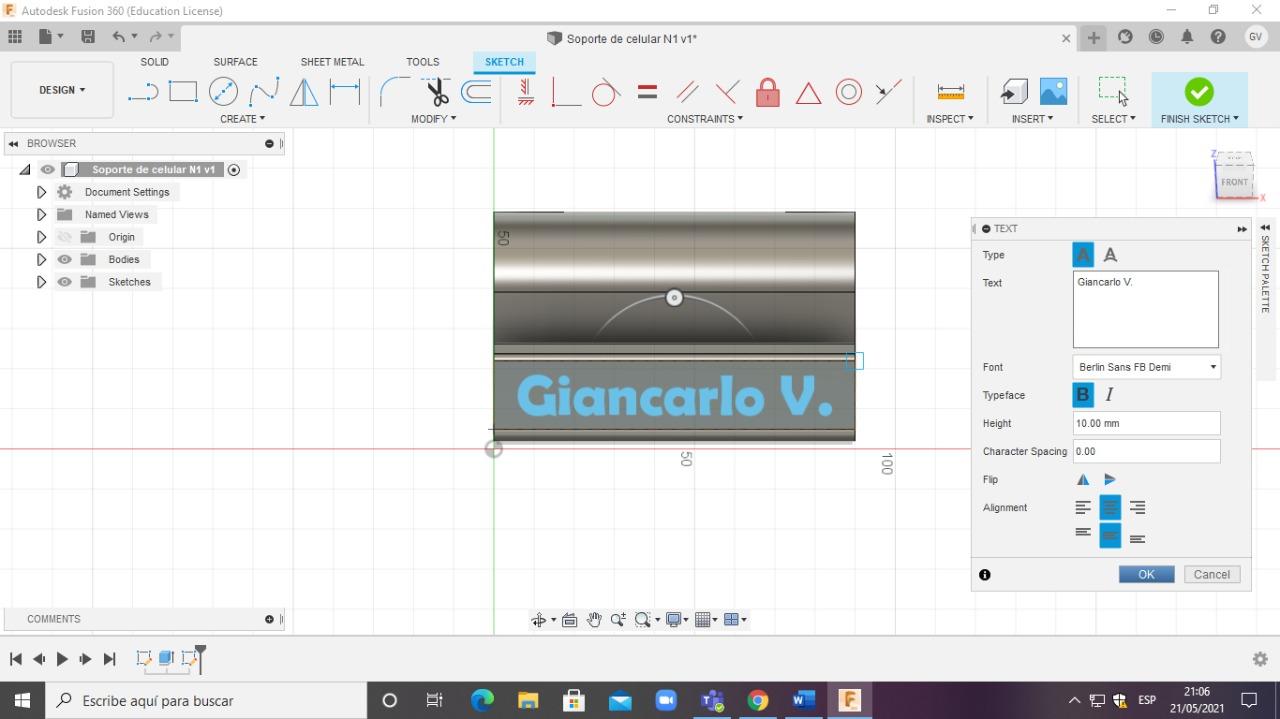Open the INSPECT menu
1280x719 pixels.
click(950, 119)
